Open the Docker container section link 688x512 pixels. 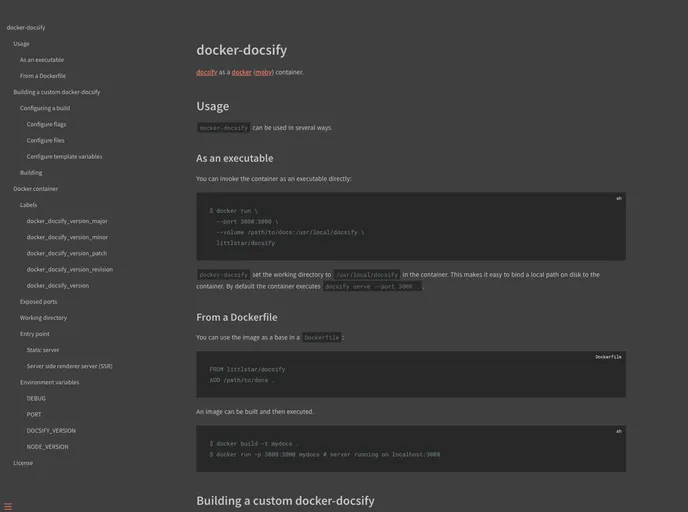[36, 189]
